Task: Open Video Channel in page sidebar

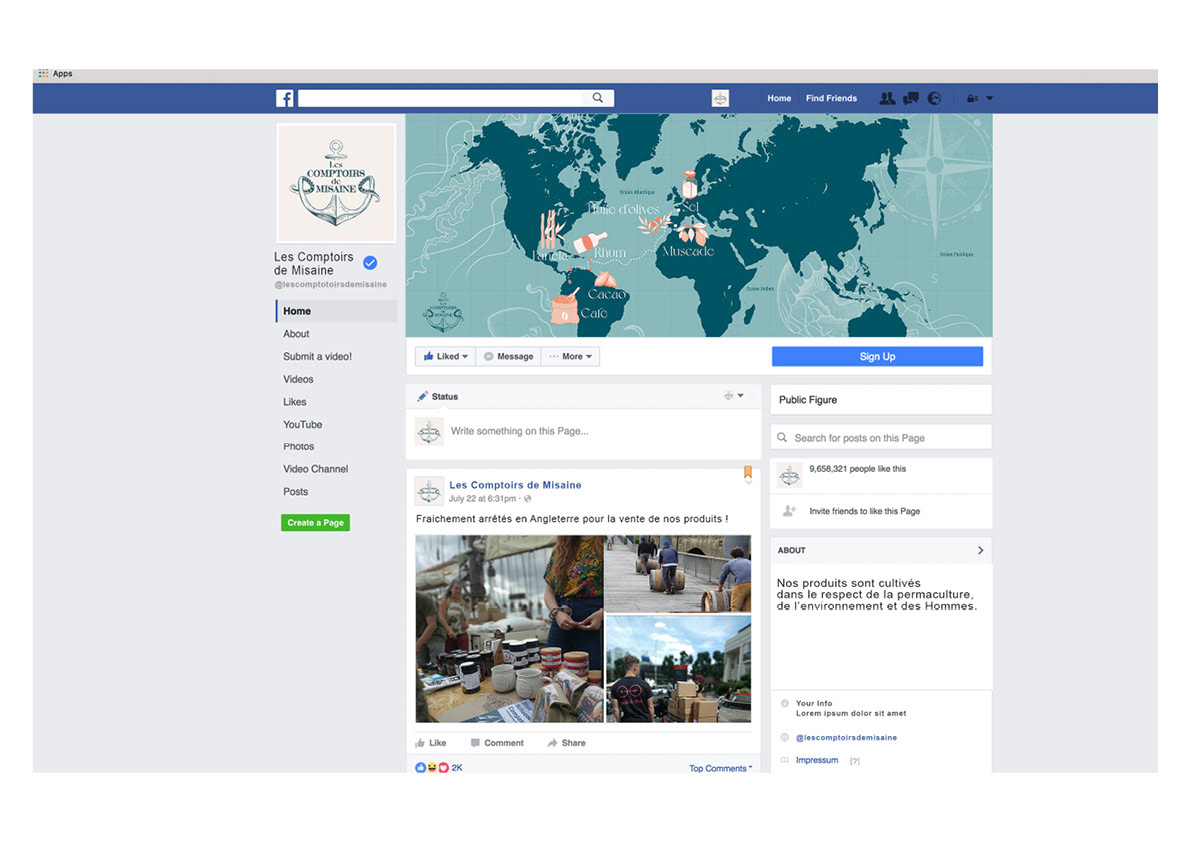Action: (x=315, y=469)
